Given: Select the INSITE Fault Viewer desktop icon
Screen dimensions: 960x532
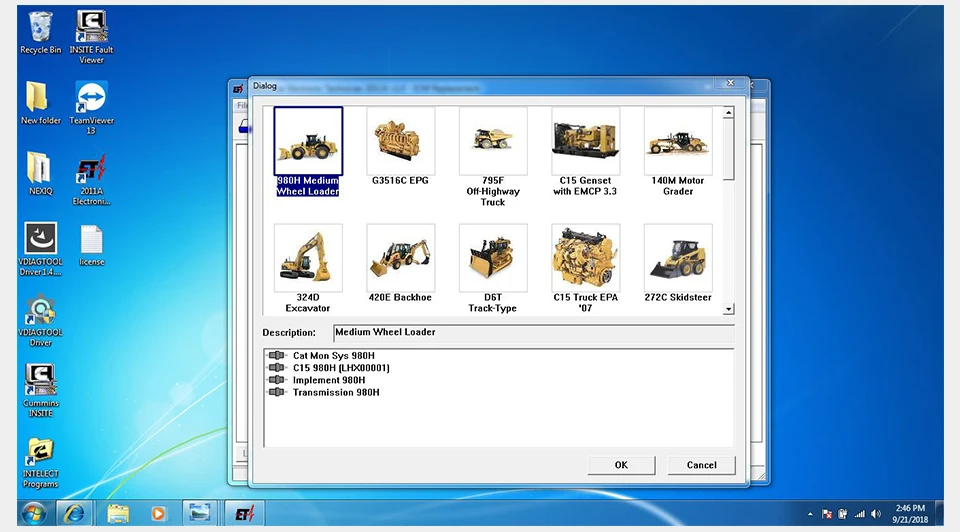Looking at the screenshot, I should pyautogui.click(x=91, y=37).
